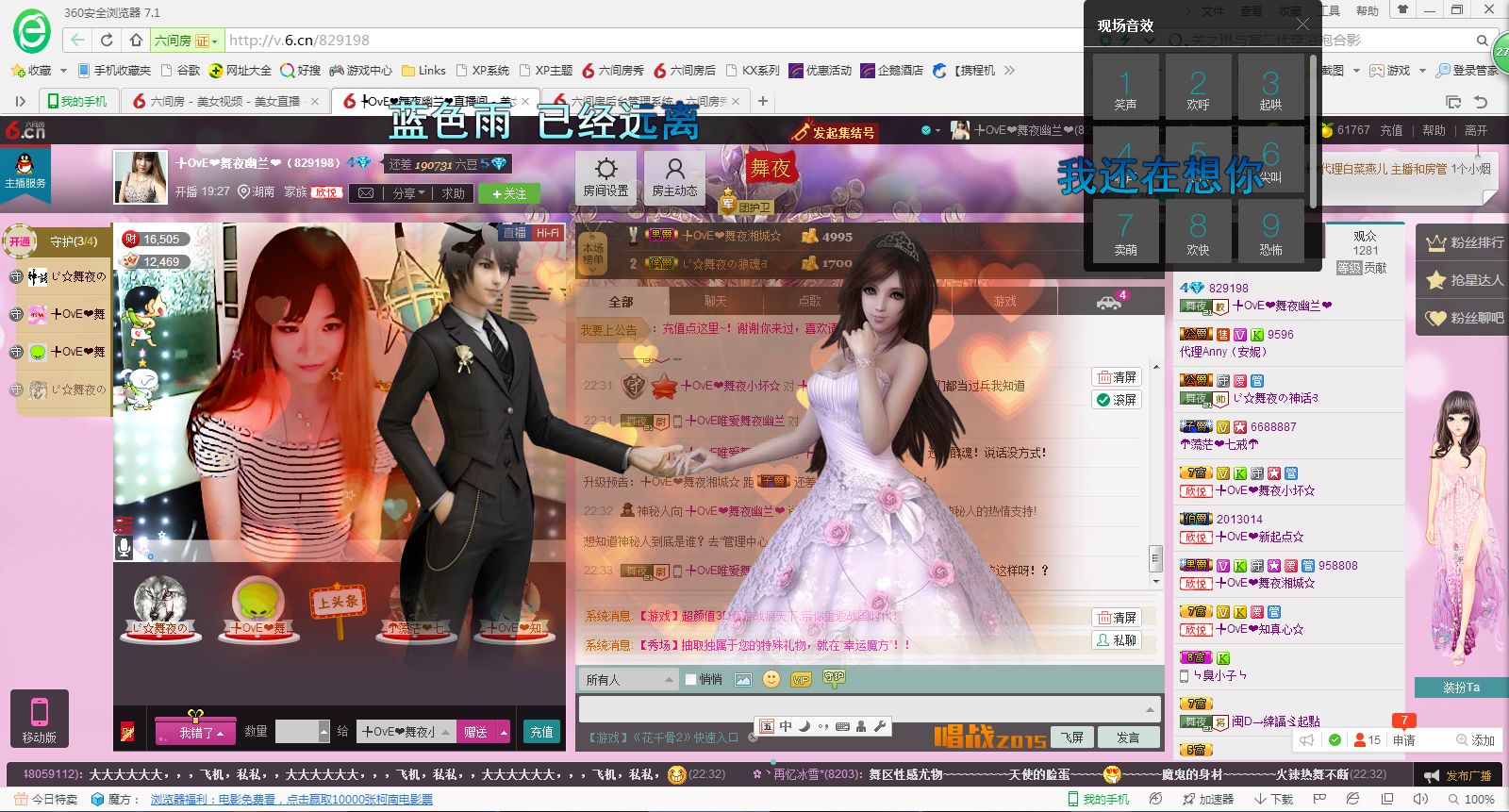Click the browser address bar URL

[300, 41]
